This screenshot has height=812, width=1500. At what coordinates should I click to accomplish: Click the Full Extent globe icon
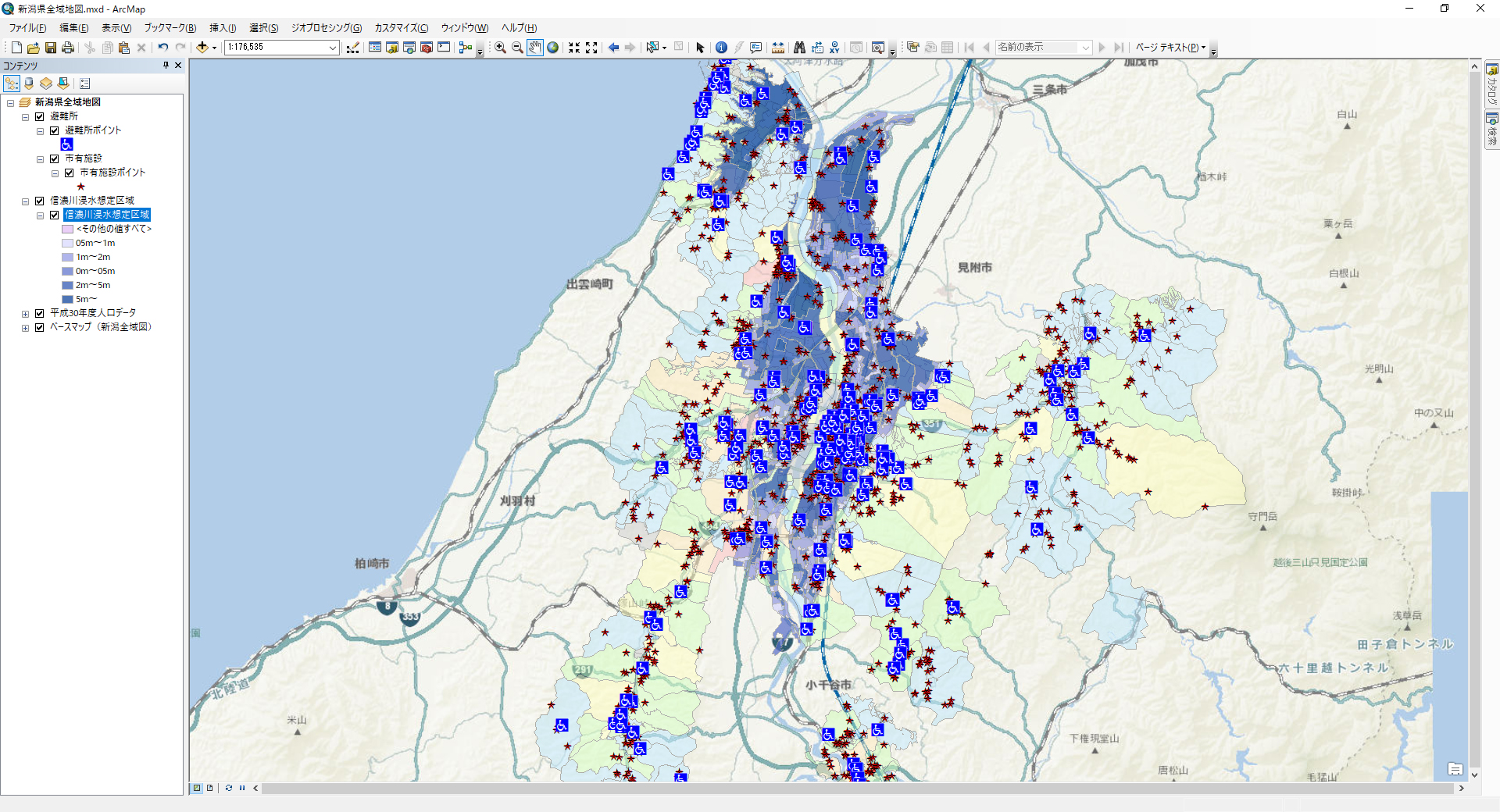pos(553,48)
